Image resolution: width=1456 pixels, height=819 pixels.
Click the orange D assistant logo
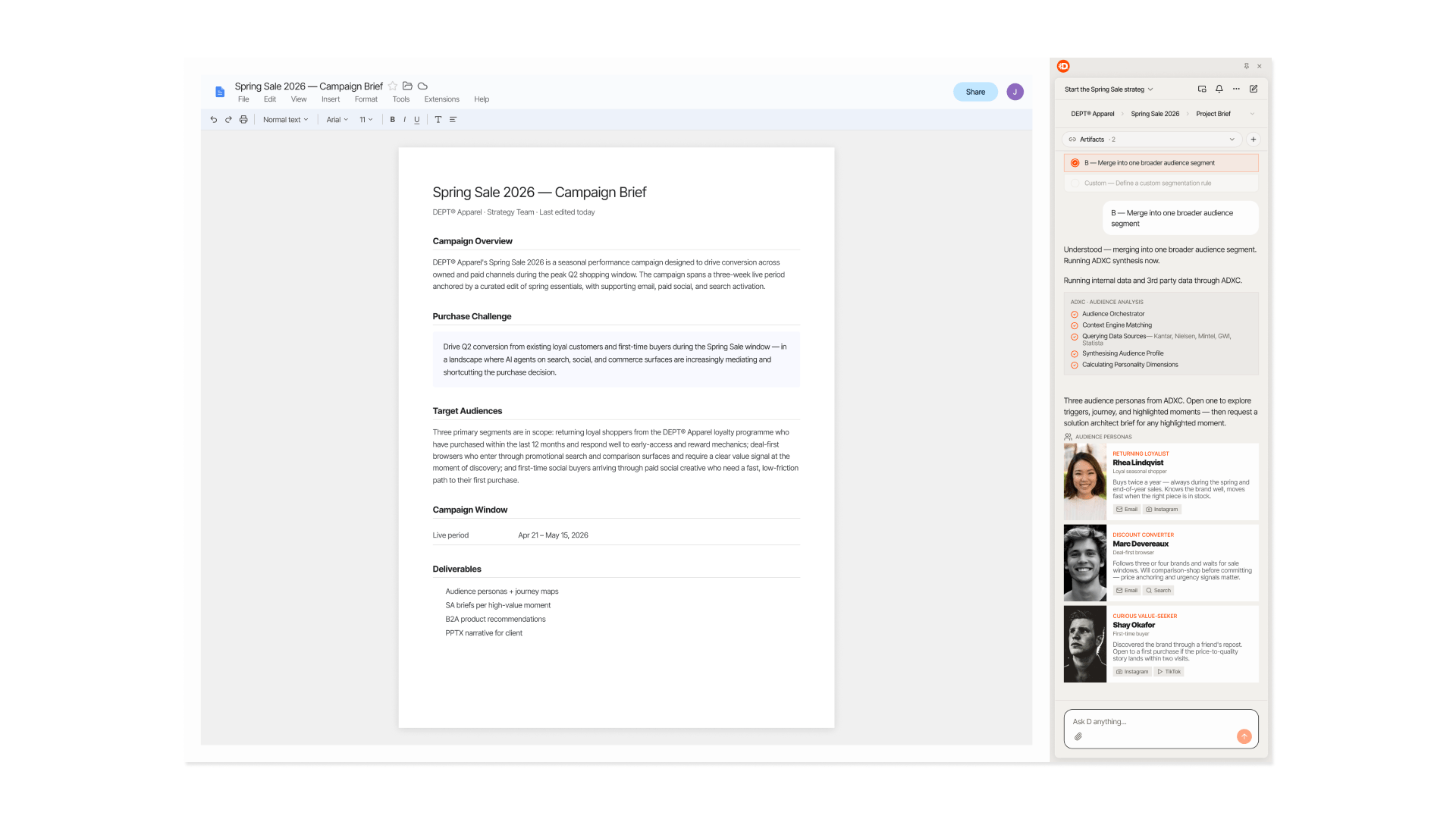1063,66
